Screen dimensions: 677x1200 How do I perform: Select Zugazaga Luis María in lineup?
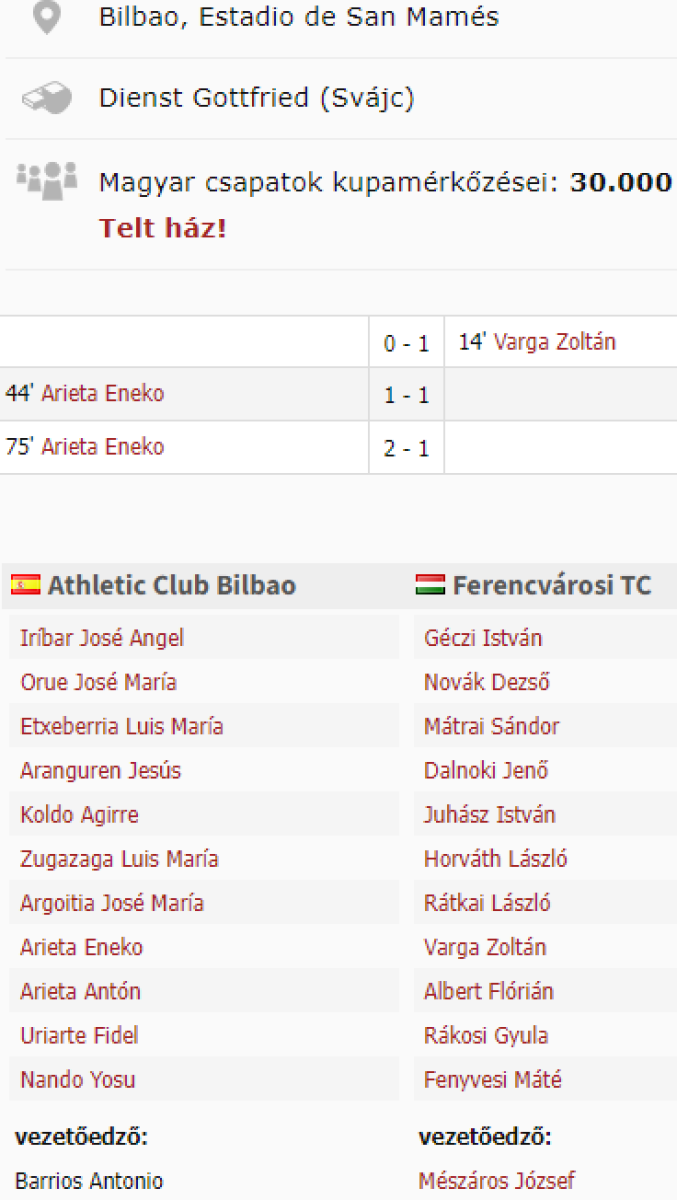pos(119,859)
